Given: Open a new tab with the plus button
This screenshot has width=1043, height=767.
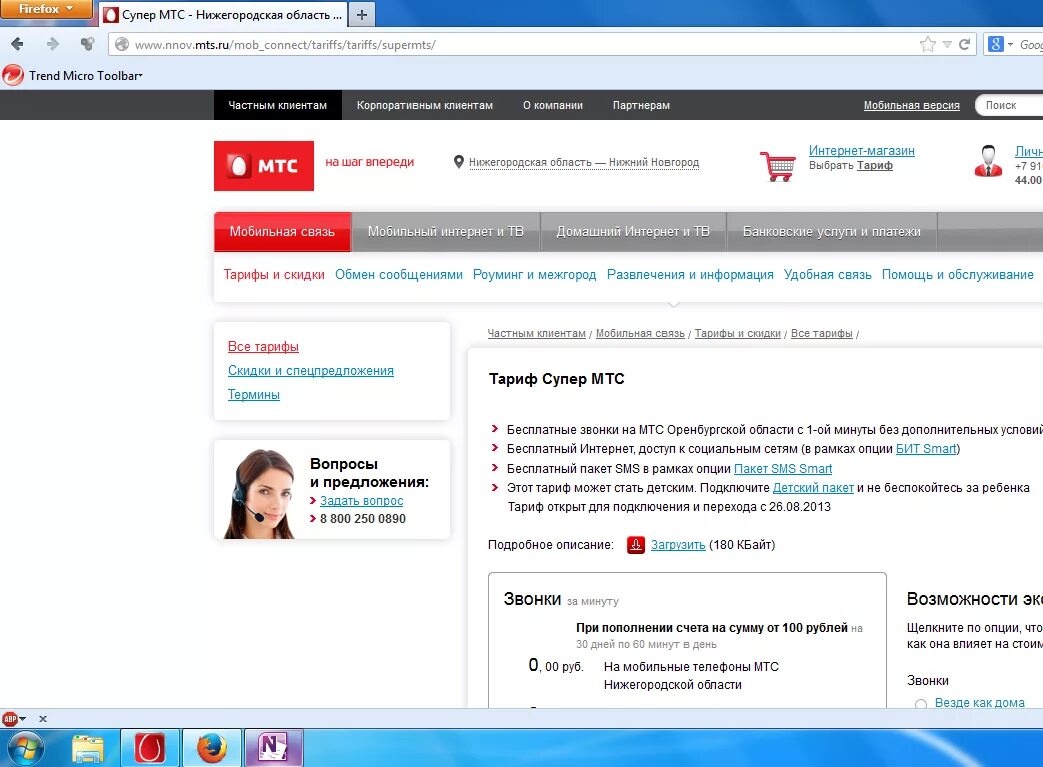Looking at the screenshot, I should click(x=362, y=15).
